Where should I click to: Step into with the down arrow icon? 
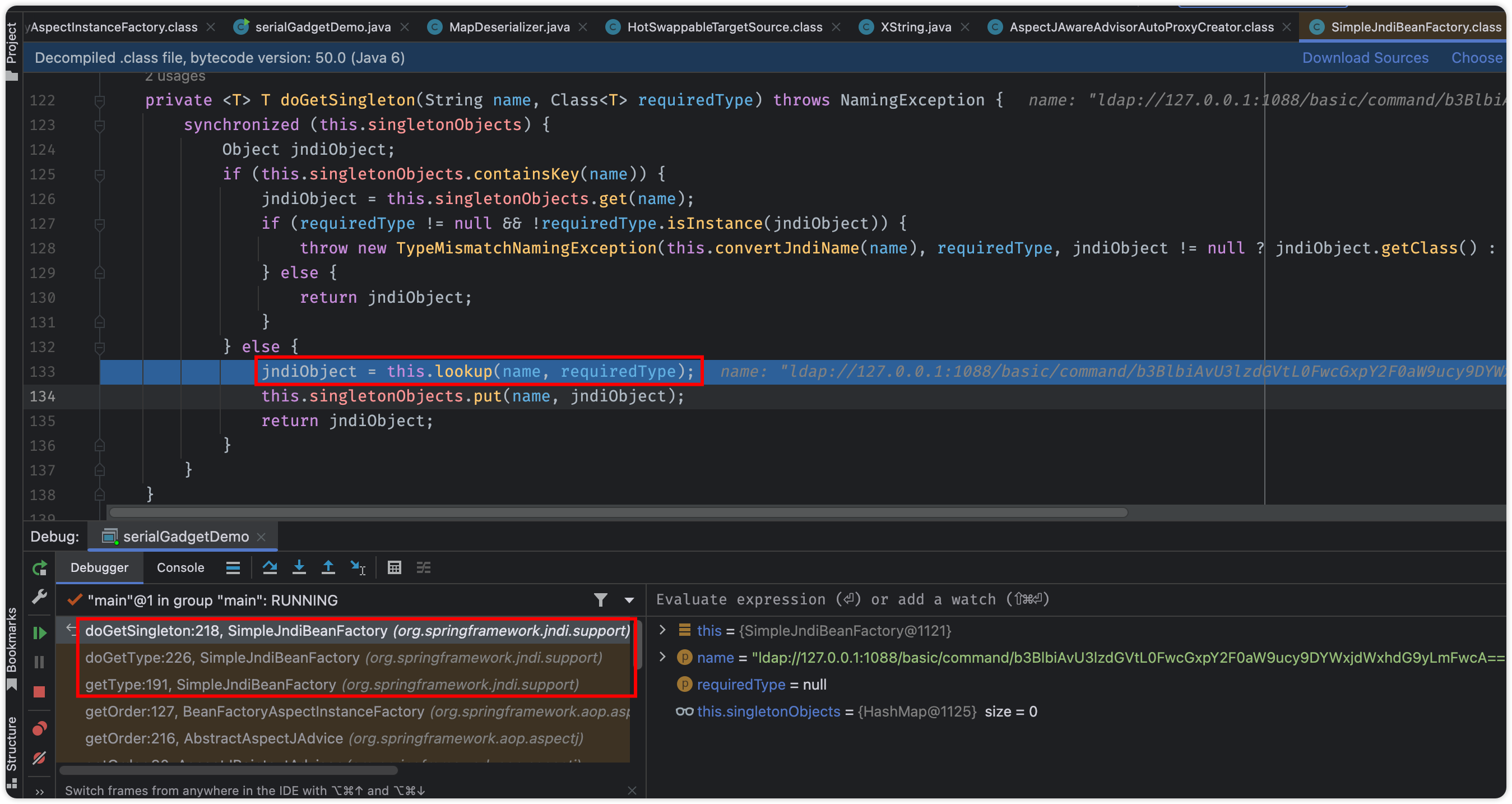299,568
